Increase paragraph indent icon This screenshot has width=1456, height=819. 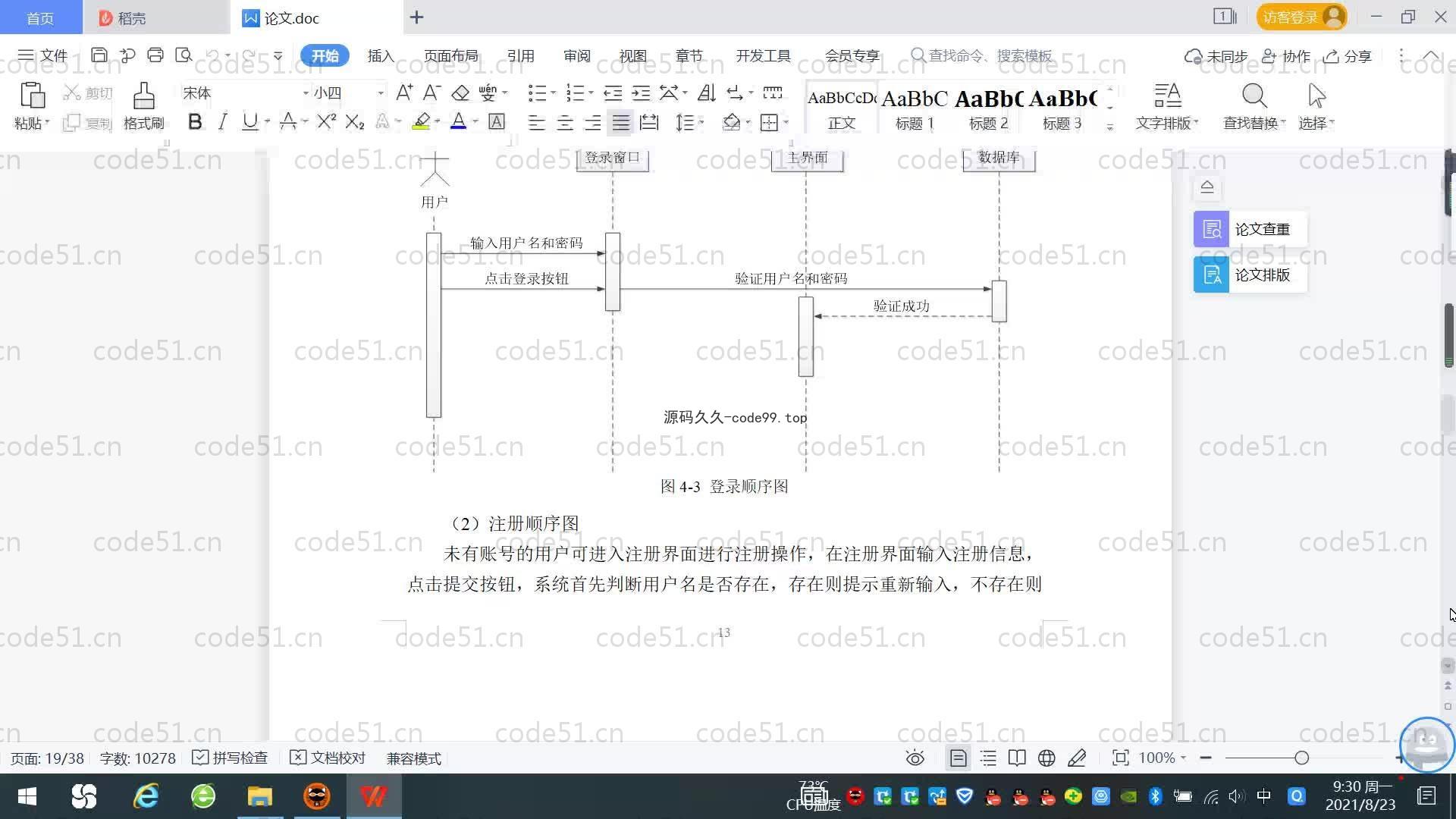click(x=641, y=93)
